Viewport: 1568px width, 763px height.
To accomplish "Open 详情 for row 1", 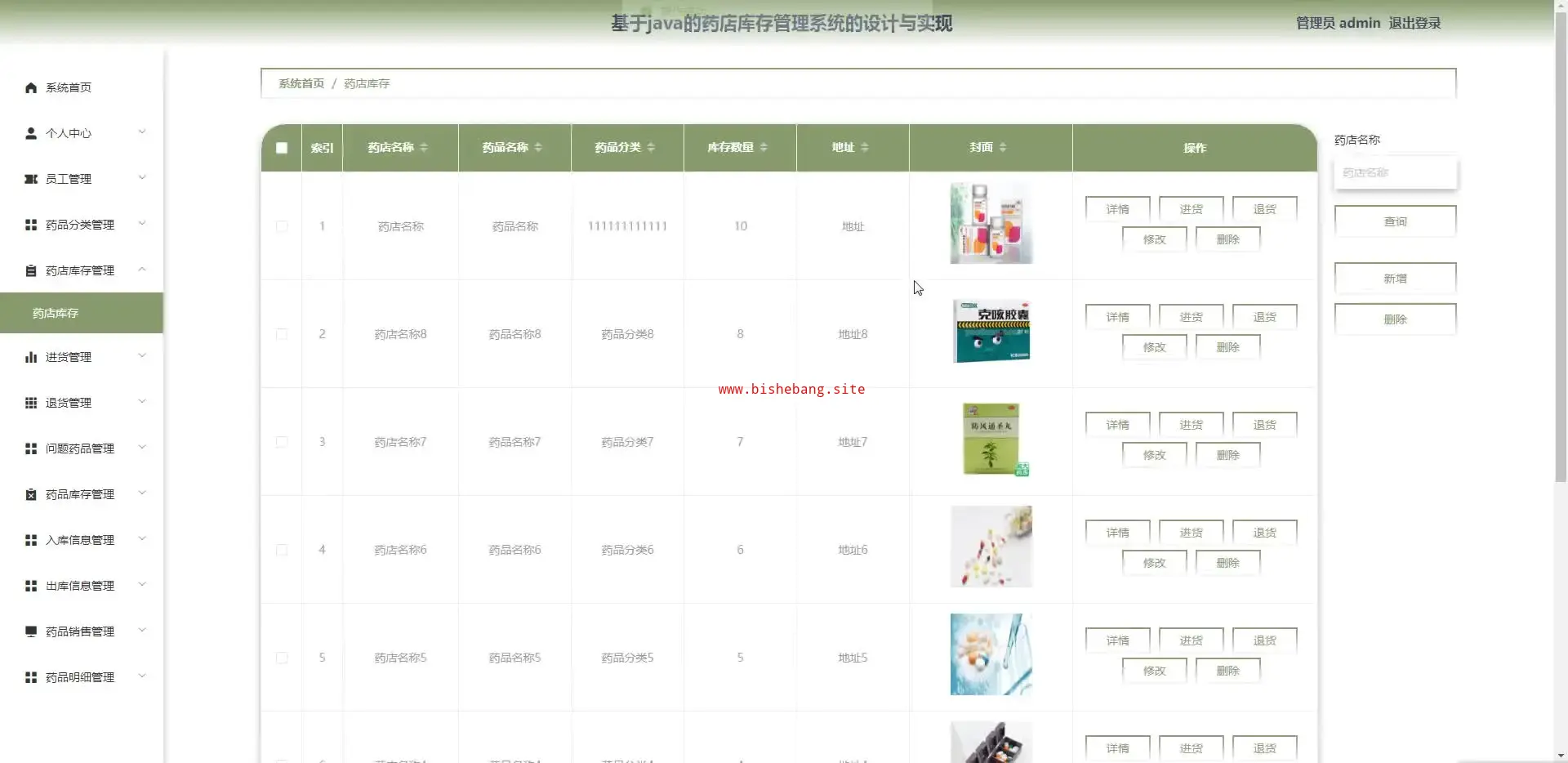I will tap(1117, 209).
